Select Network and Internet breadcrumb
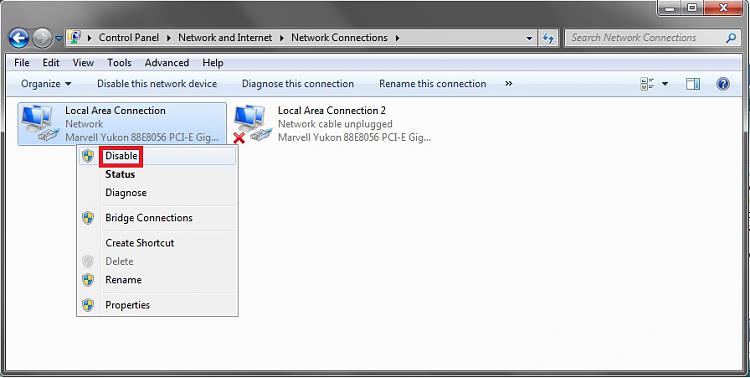The image size is (750, 378). (225, 37)
